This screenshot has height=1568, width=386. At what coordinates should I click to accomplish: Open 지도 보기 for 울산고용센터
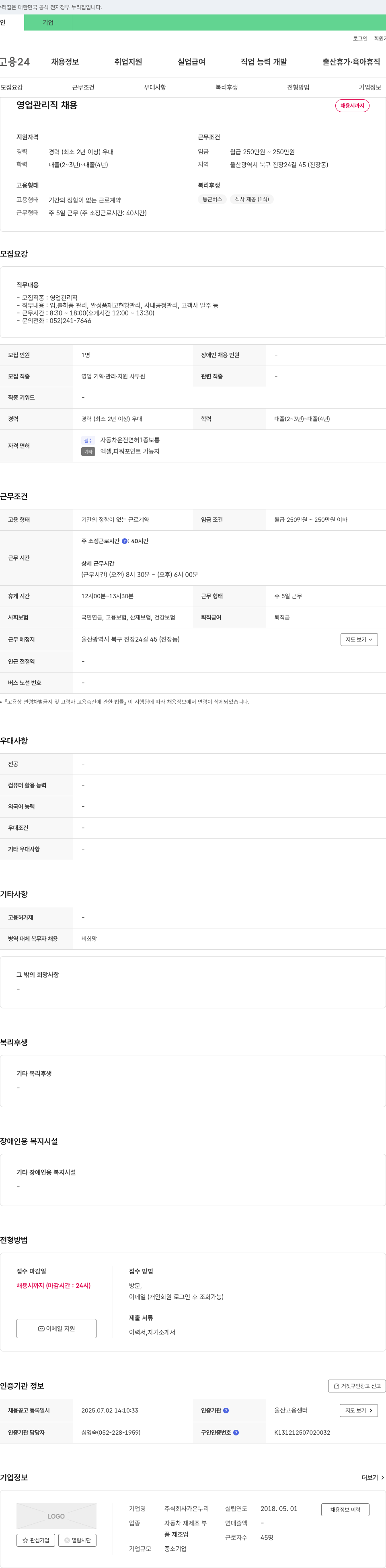[x=359, y=1411]
